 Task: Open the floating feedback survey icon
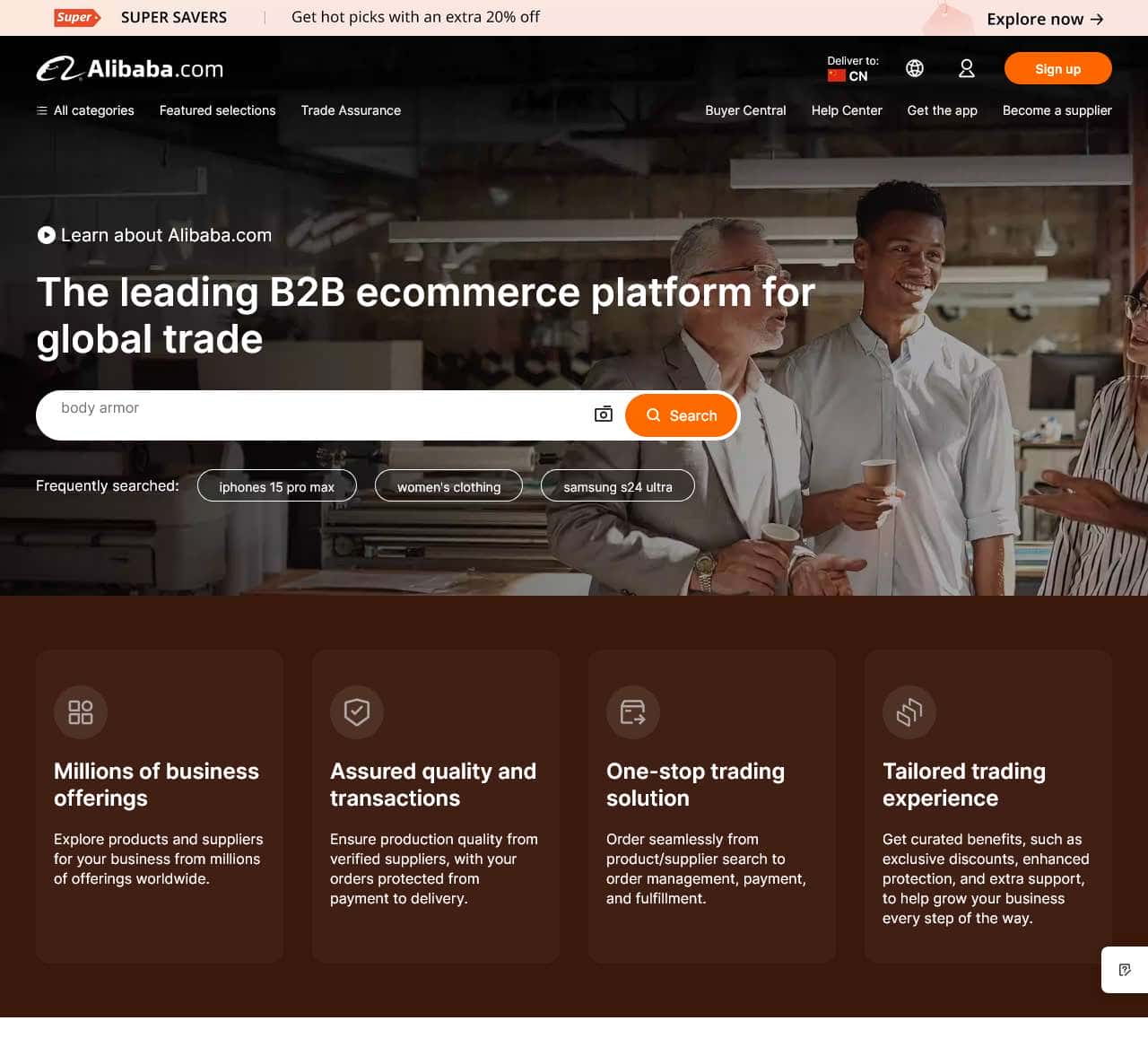pos(1125,970)
